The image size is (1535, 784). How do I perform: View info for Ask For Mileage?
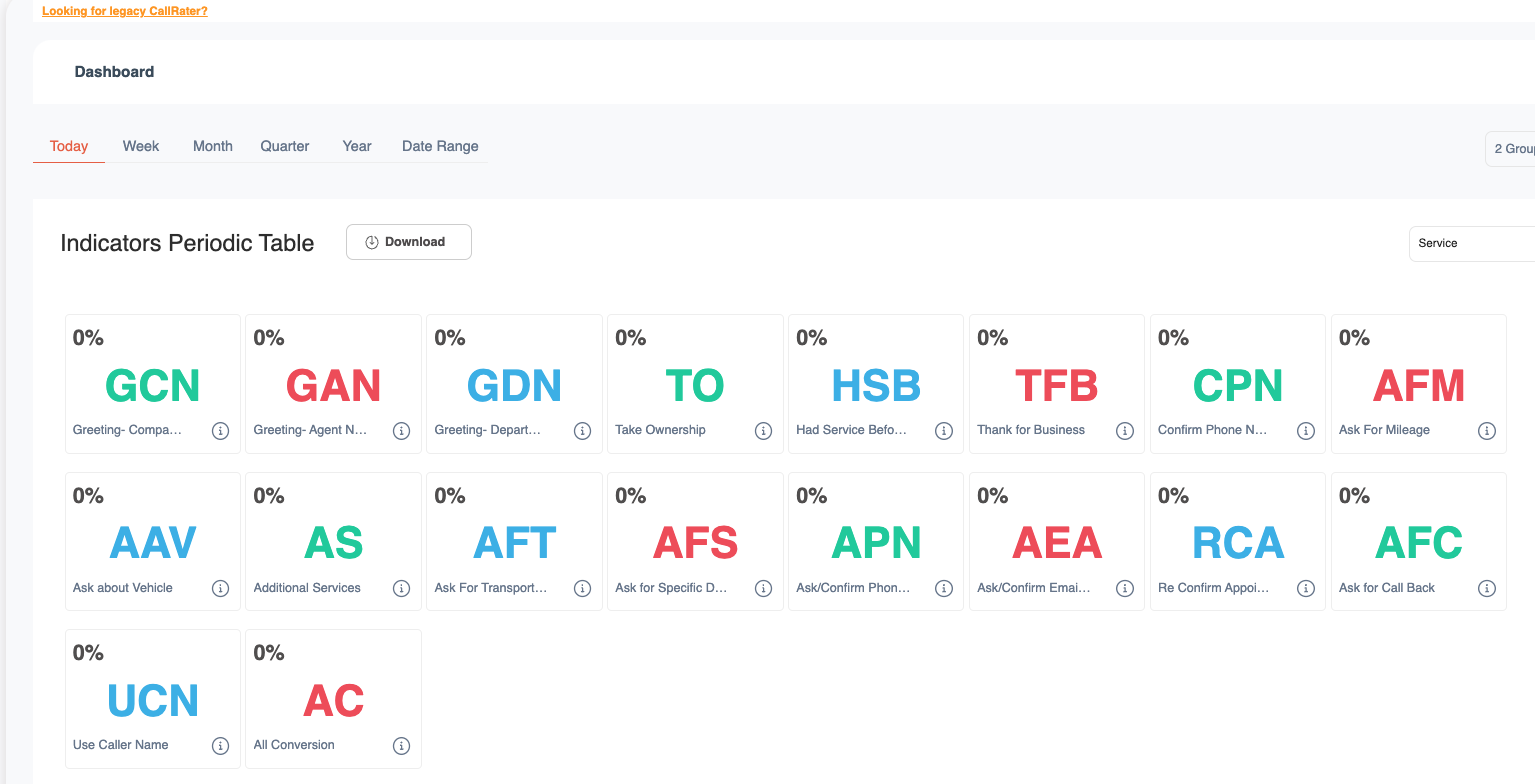coord(1487,431)
